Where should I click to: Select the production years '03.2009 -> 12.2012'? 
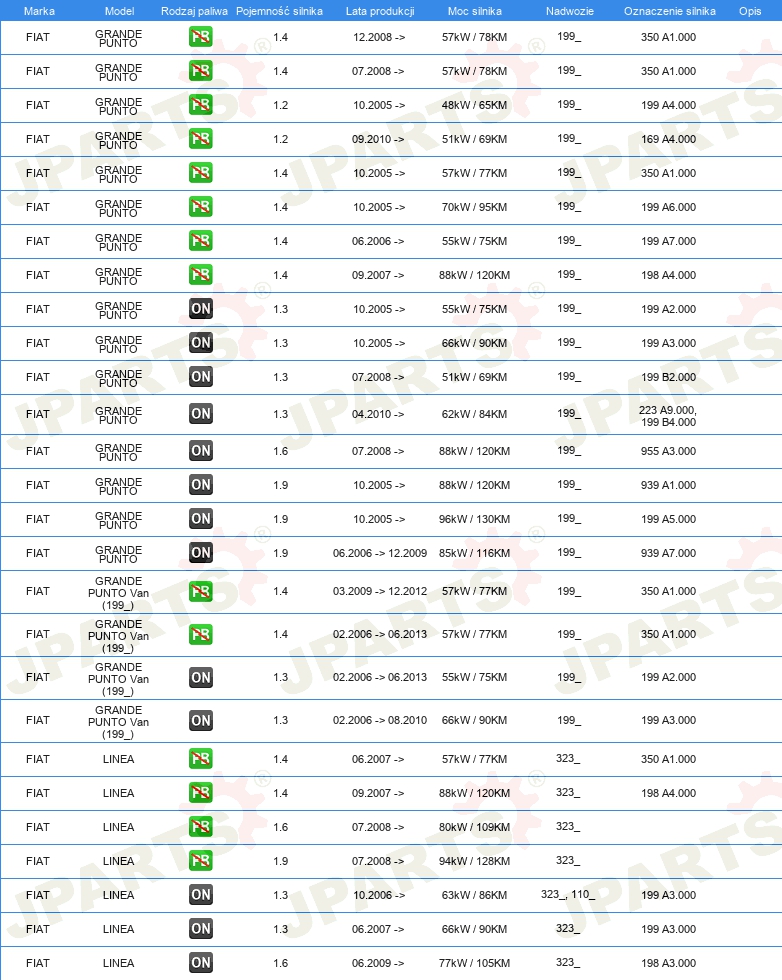point(379,591)
